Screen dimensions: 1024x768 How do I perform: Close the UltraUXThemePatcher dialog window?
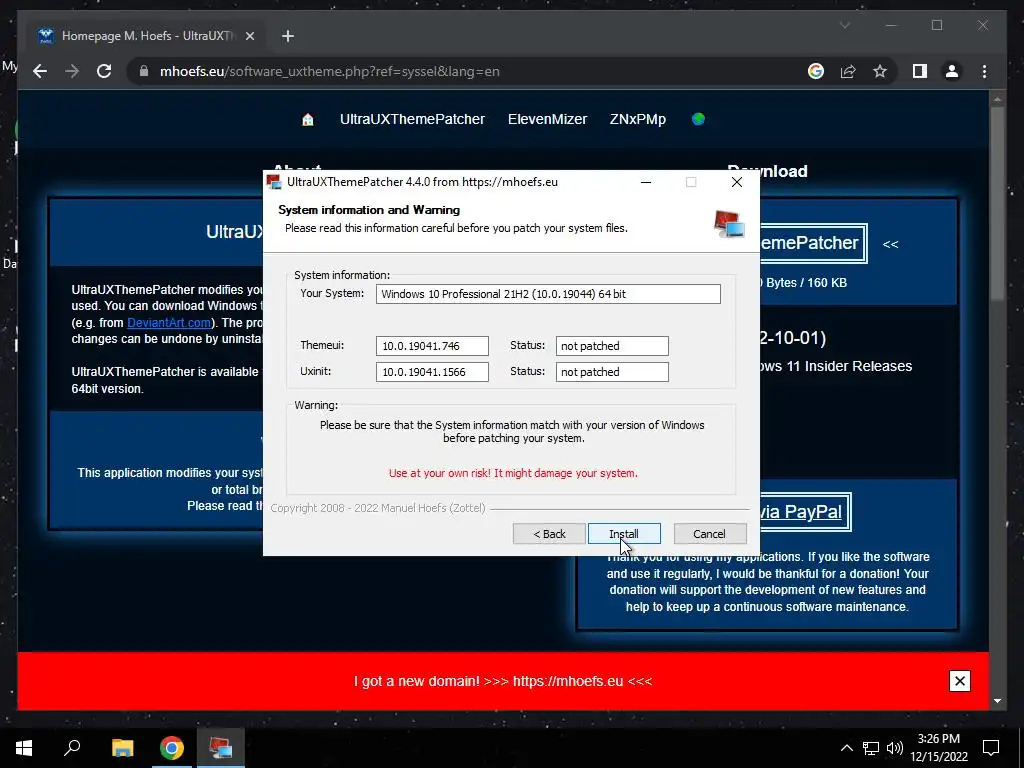point(737,182)
